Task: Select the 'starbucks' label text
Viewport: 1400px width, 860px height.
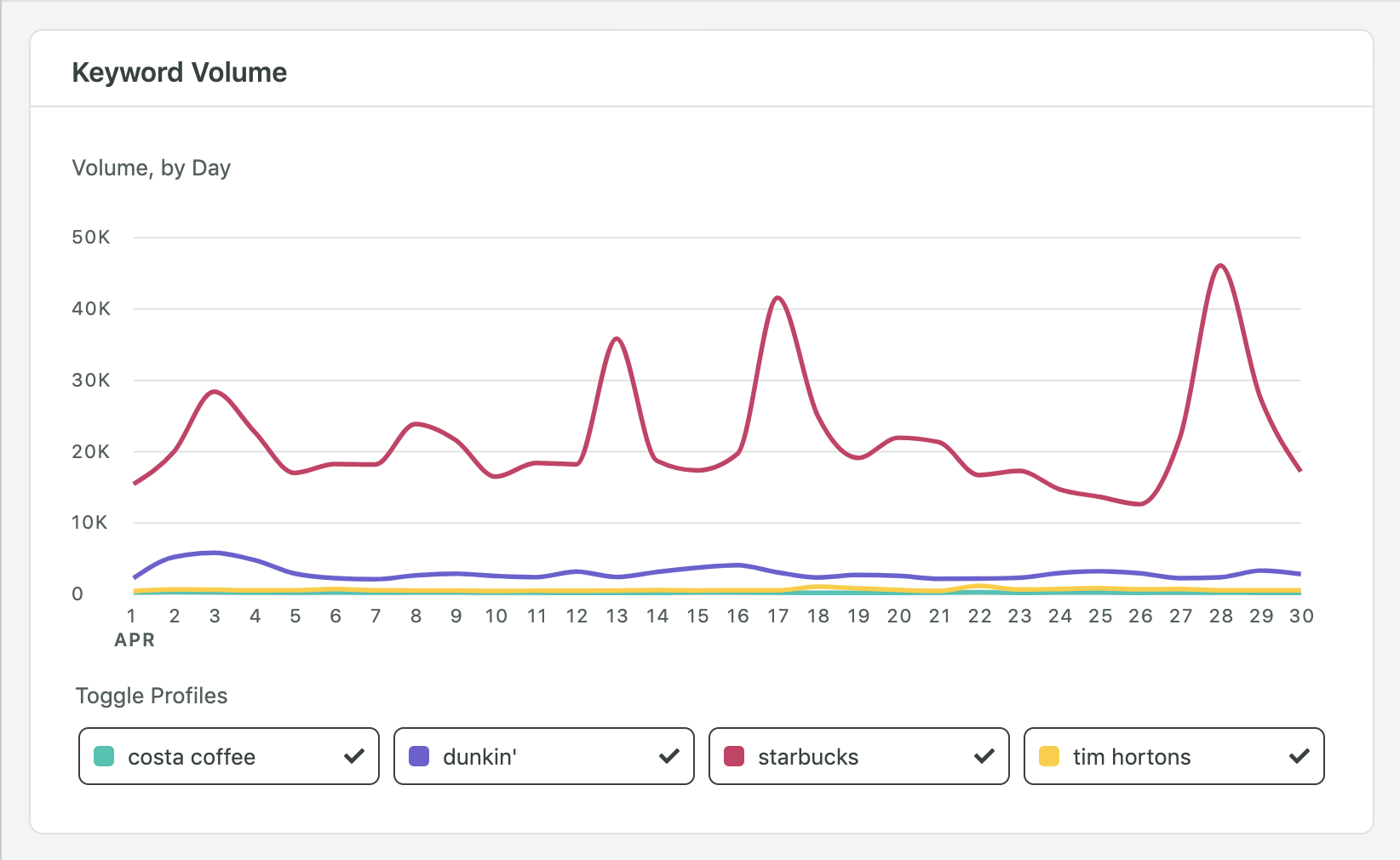Action: pos(808,757)
